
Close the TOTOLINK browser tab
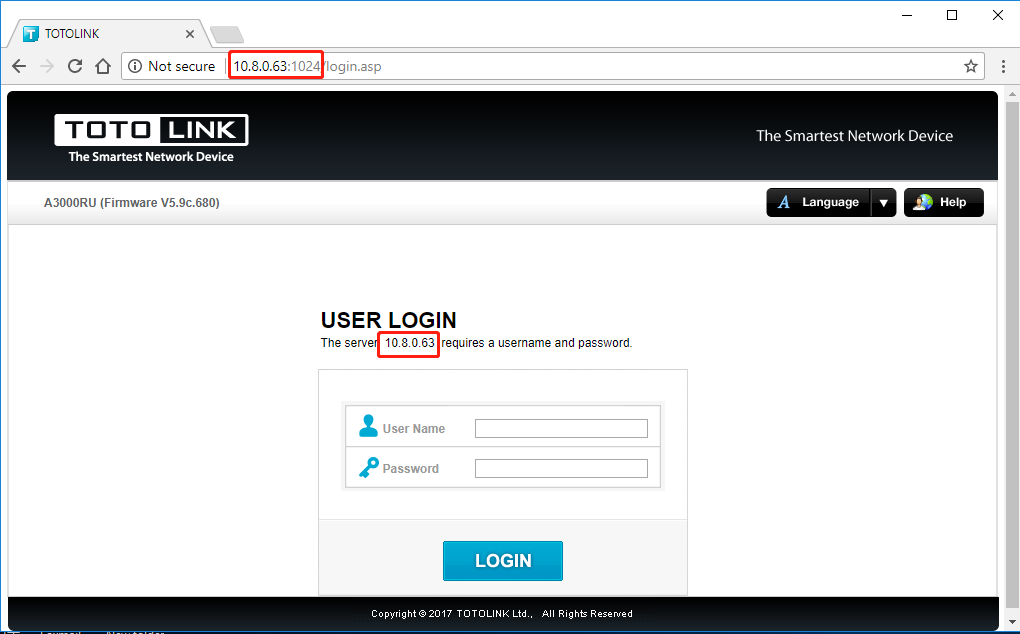click(190, 34)
